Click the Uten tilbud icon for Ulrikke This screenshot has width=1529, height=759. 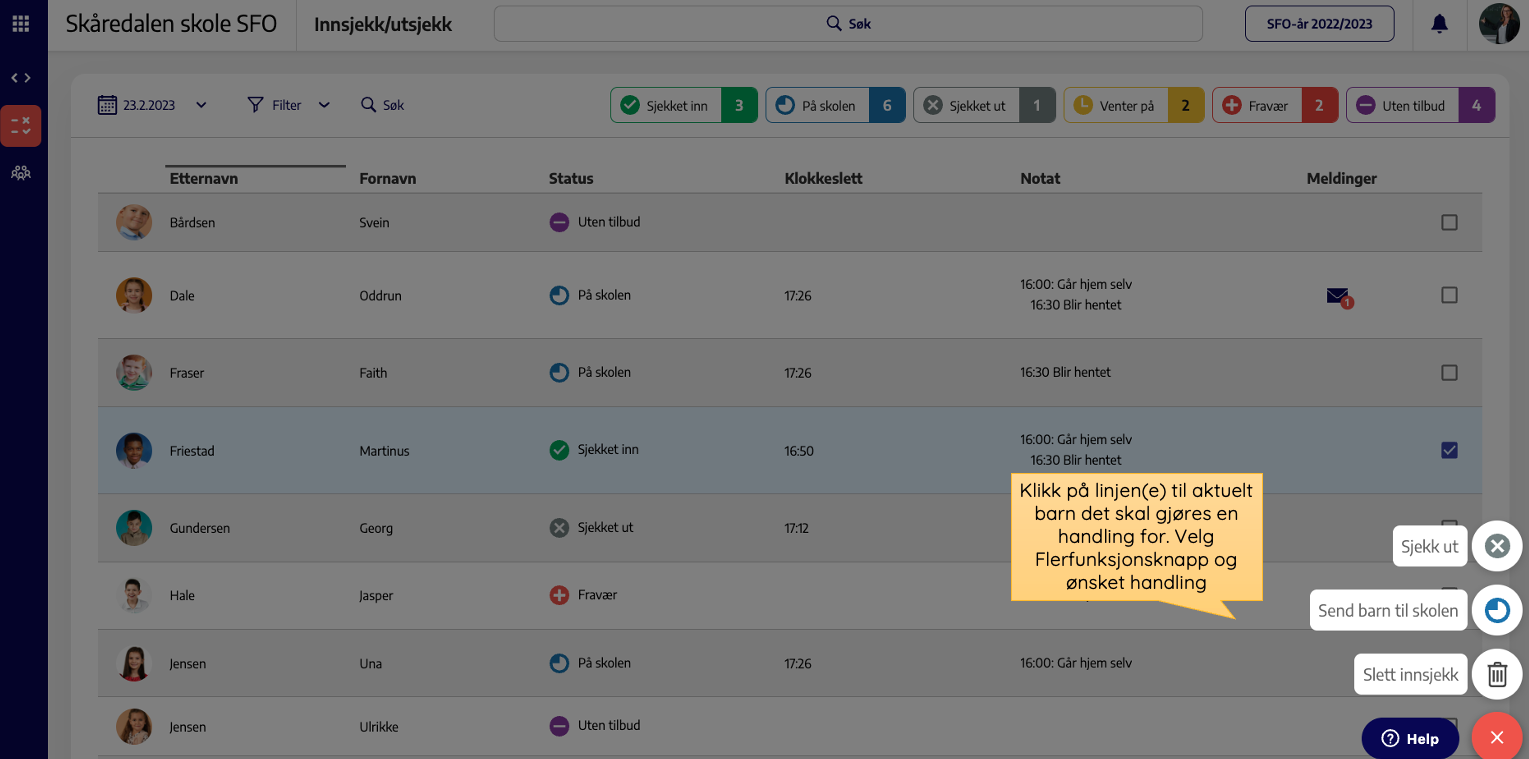coord(559,725)
